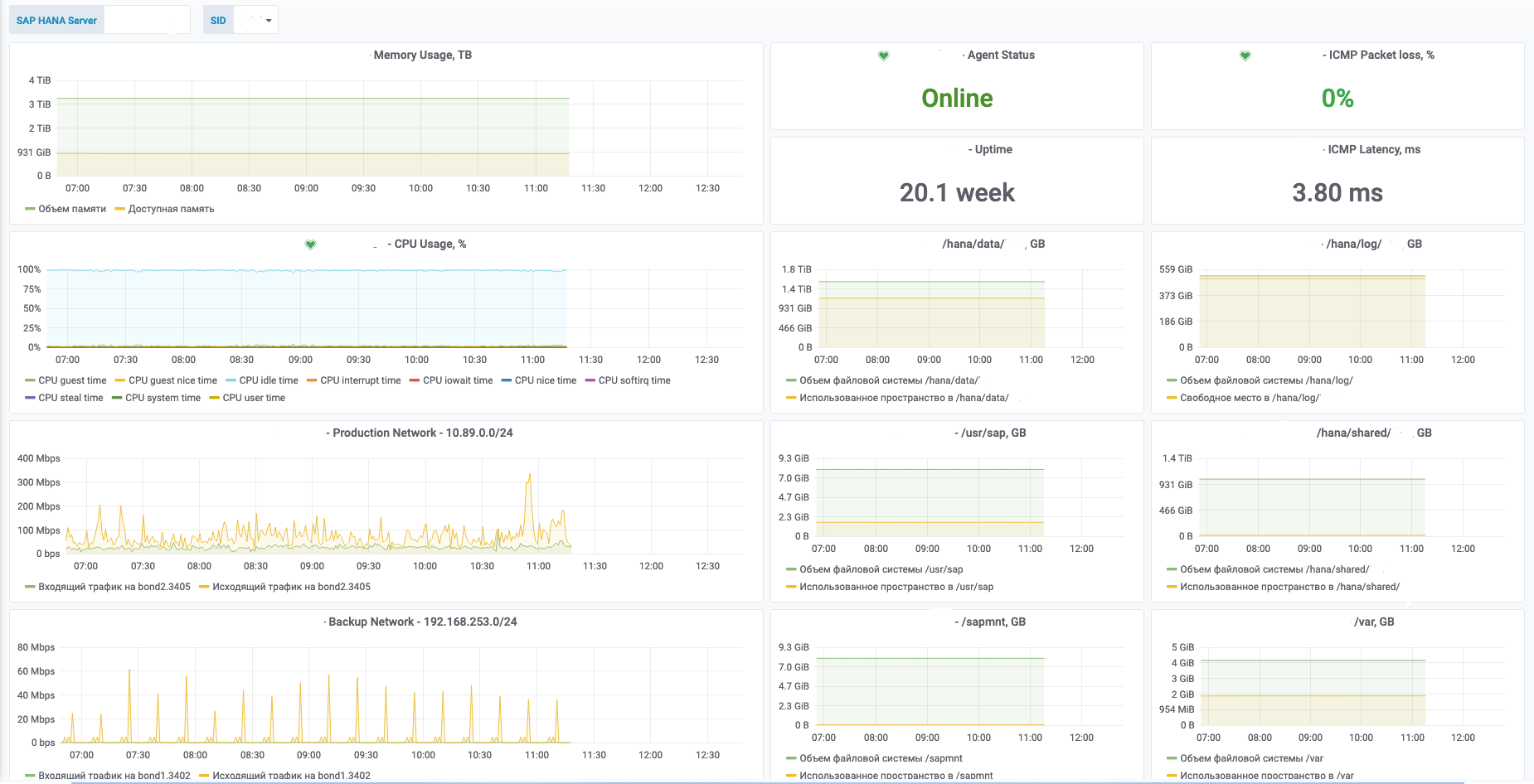Open the Uptime panel title menu

coord(993,149)
